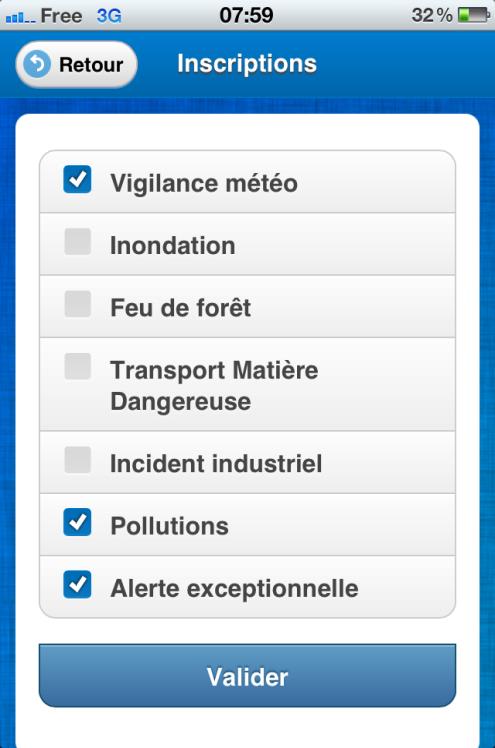The width and height of the screenshot is (495, 748).
Task: Tap the Pollutions row label
Action: pos(169,526)
